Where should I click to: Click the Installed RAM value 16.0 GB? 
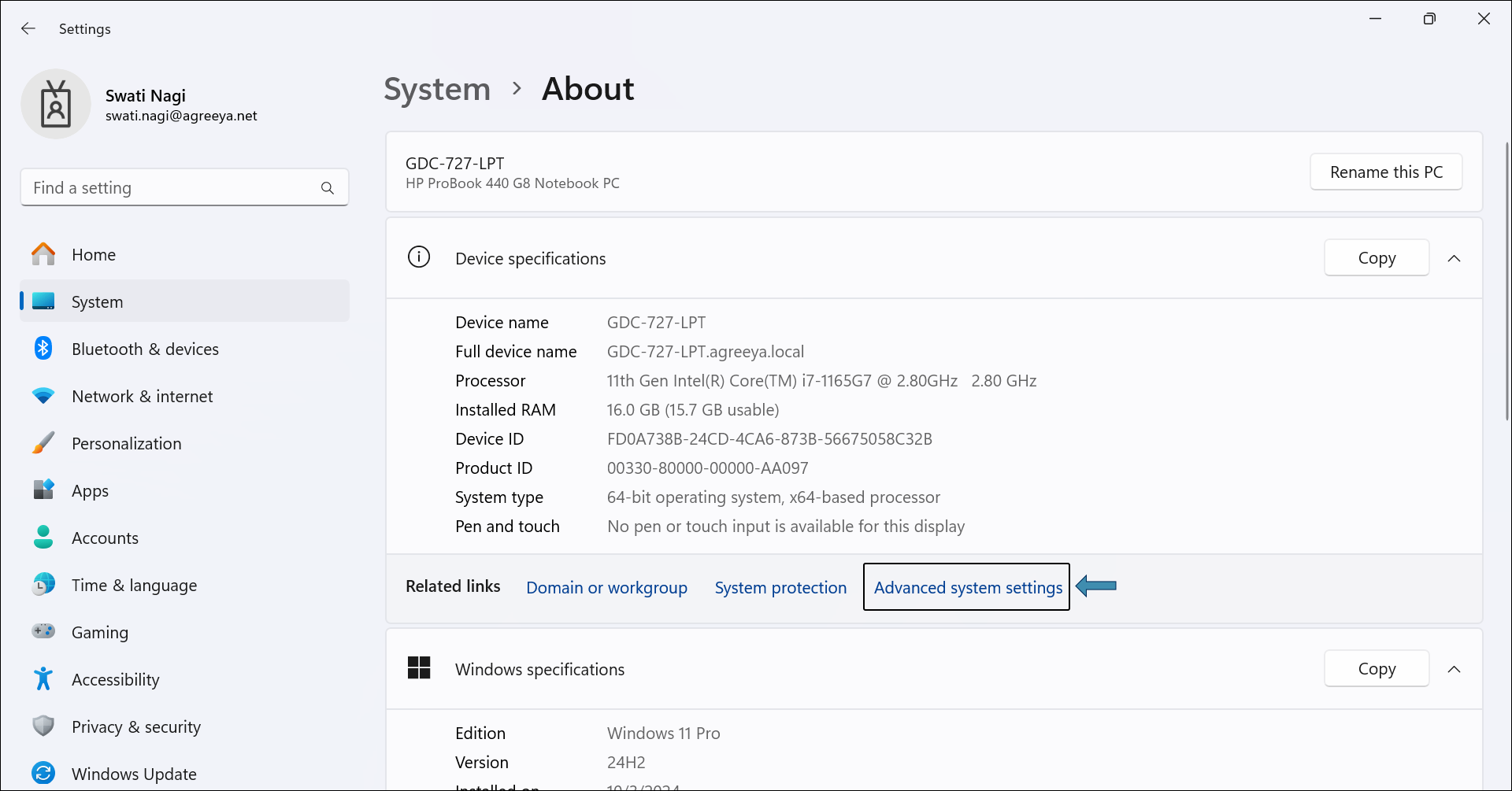(x=693, y=409)
